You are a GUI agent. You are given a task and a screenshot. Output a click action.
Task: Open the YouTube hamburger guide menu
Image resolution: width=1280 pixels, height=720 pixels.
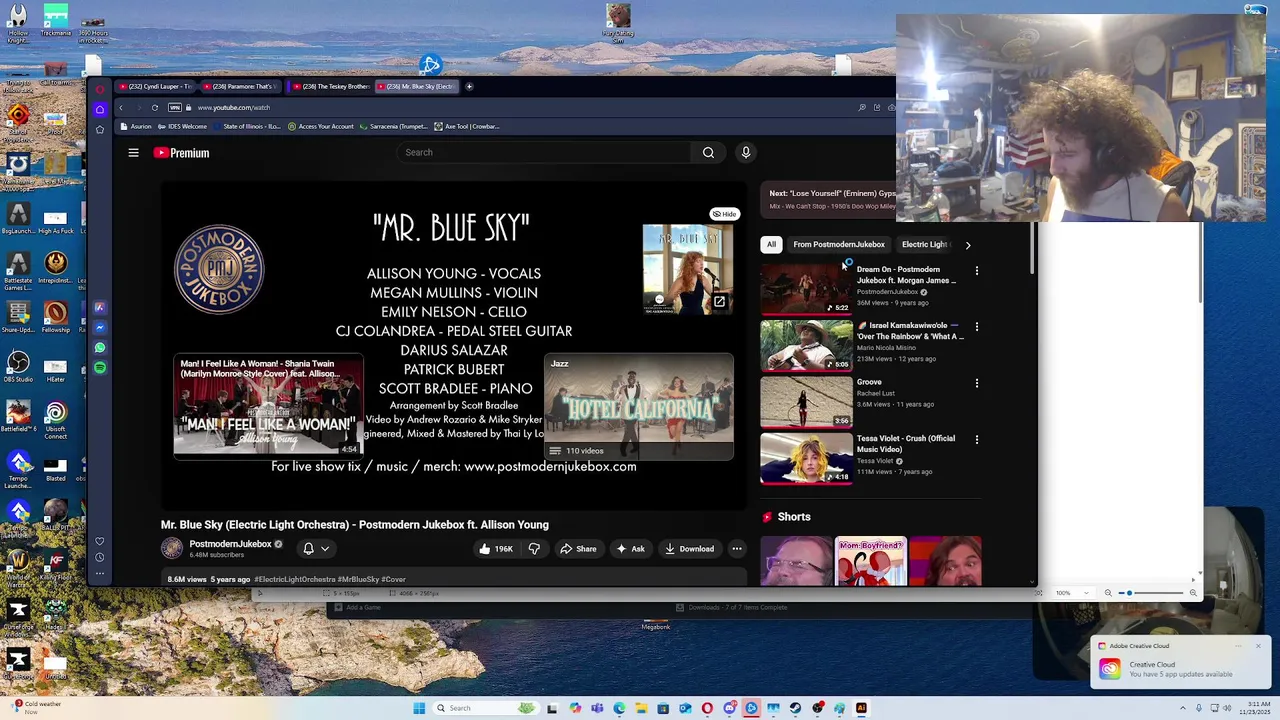point(133,153)
